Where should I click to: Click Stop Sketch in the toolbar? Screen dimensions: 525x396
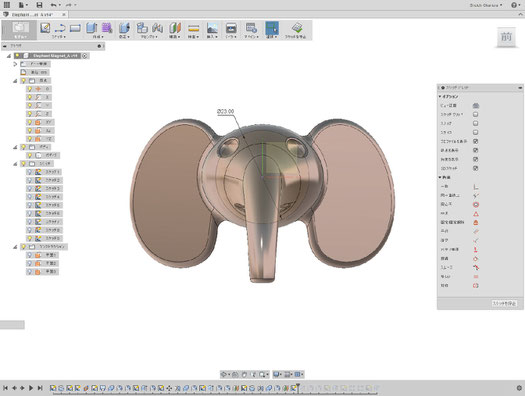click(x=296, y=30)
